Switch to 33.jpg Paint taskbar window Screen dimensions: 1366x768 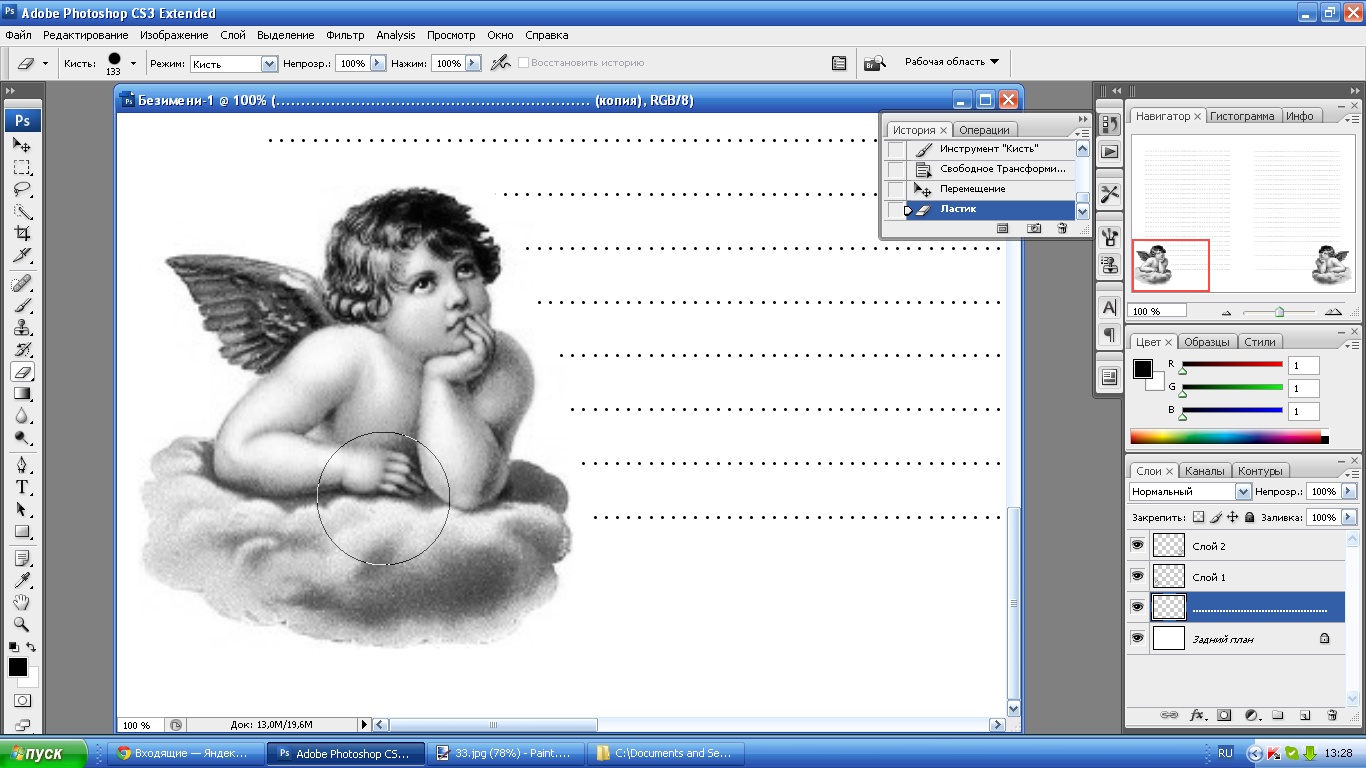[506, 753]
